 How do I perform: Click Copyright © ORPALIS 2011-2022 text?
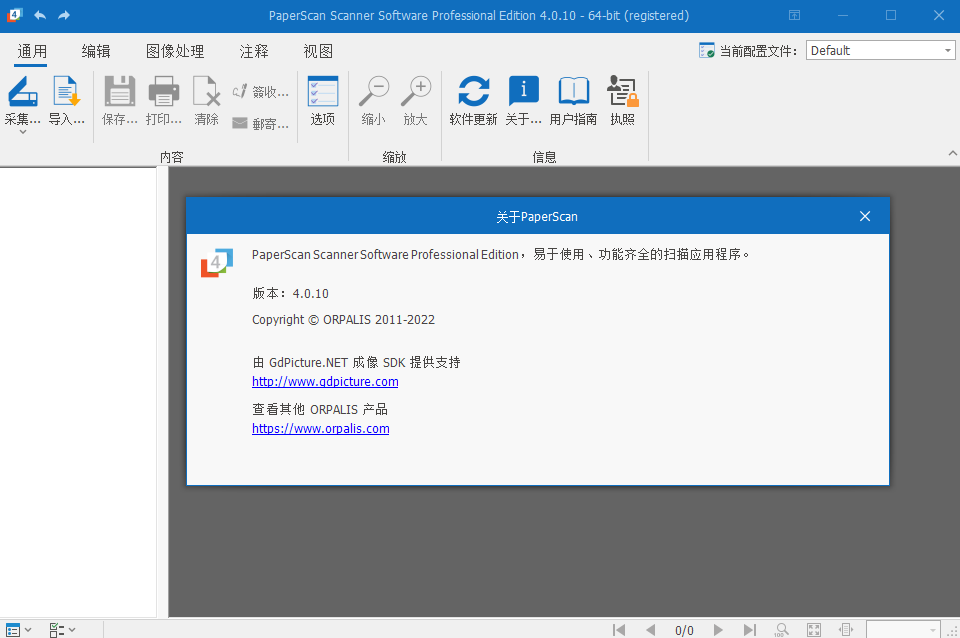click(x=343, y=320)
